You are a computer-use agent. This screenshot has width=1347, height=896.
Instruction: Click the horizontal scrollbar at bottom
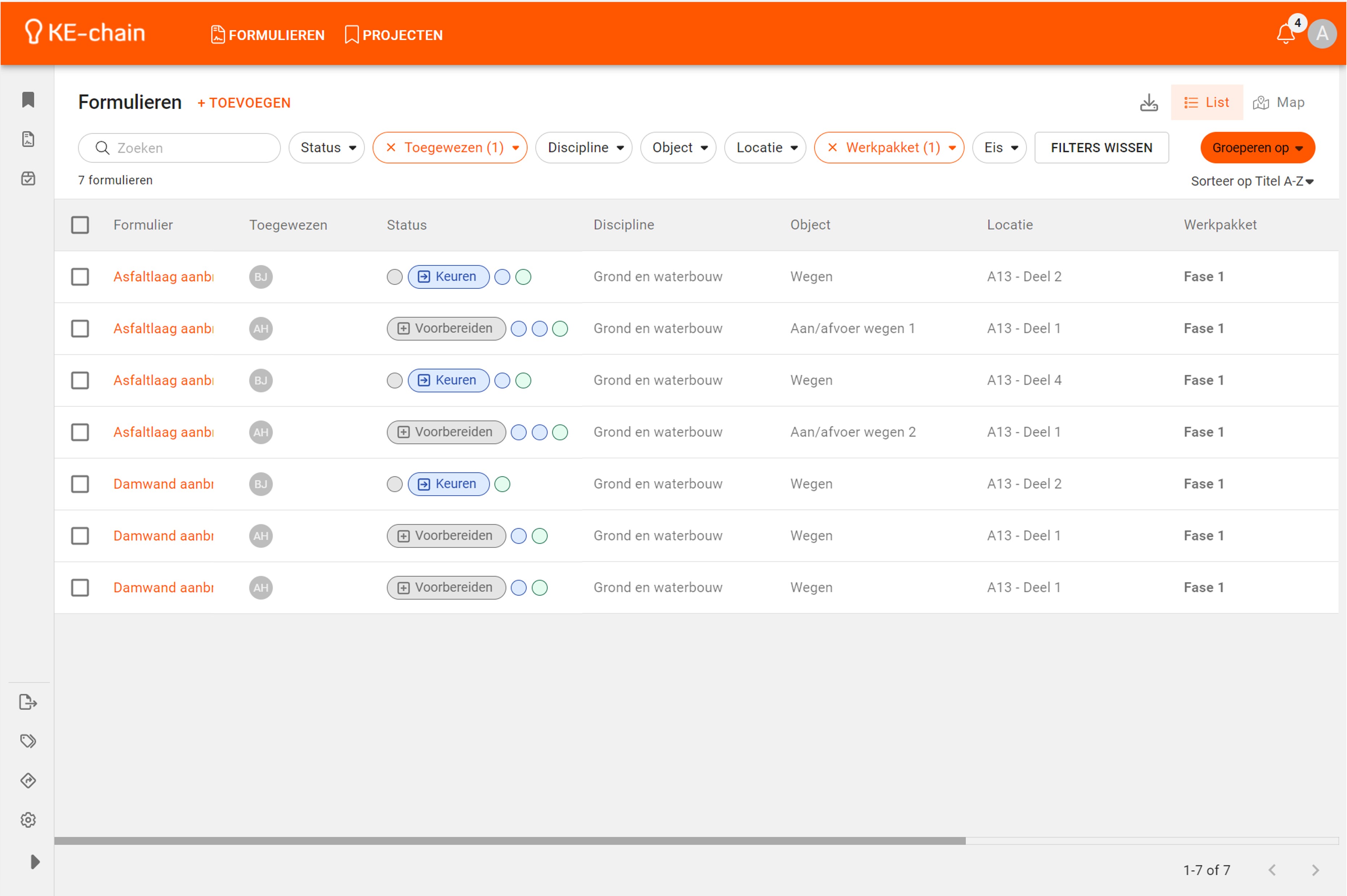click(x=509, y=841)
